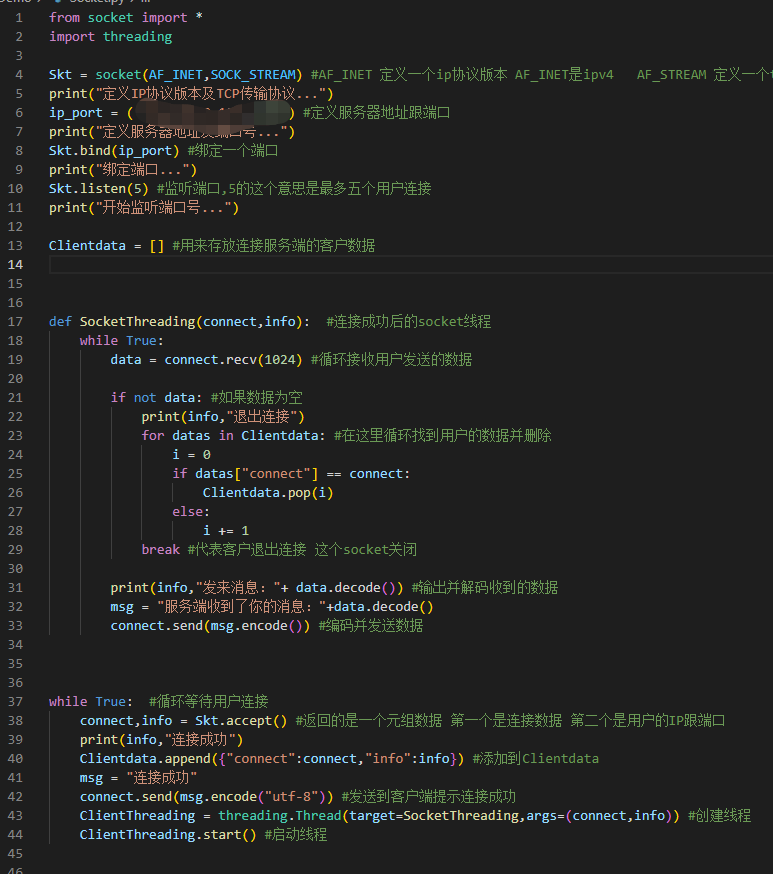The height and width of the screenshot is (874, 773).
Task: Click connect.send(msg.encode("utf-8")) statement
Action: click(x=207, y=797)
